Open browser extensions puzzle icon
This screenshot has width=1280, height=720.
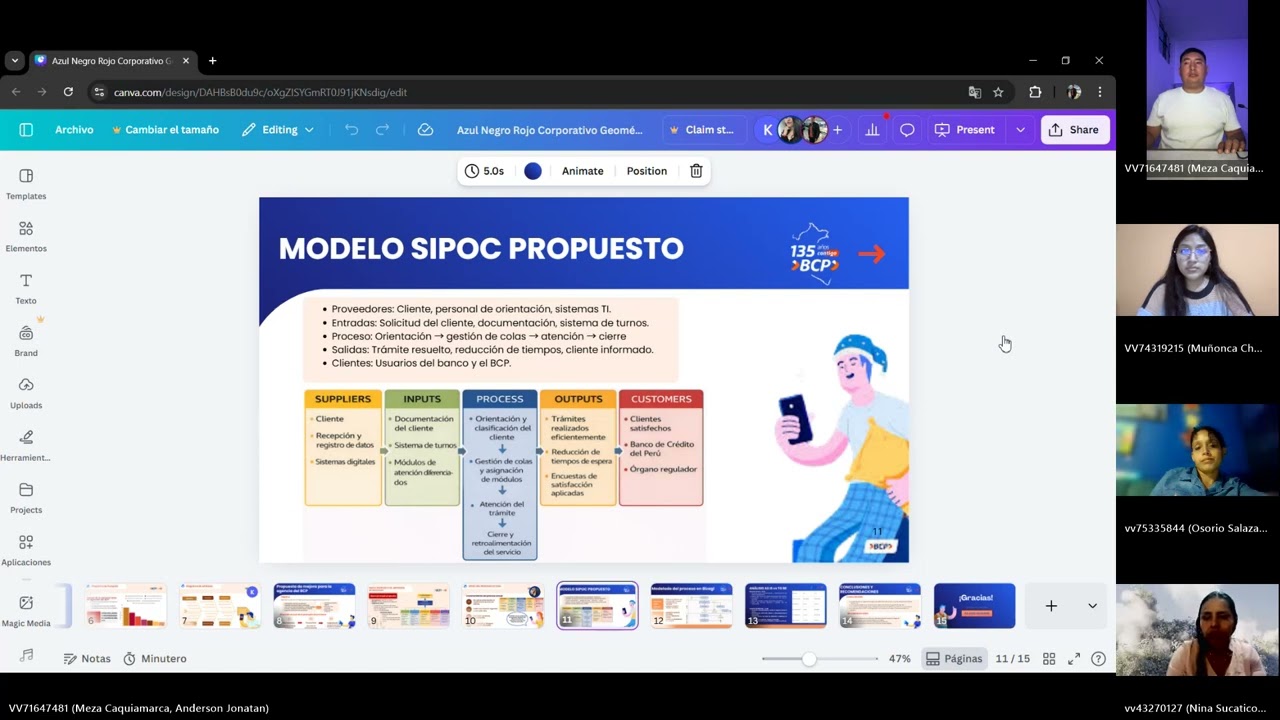coord(1035,92)
